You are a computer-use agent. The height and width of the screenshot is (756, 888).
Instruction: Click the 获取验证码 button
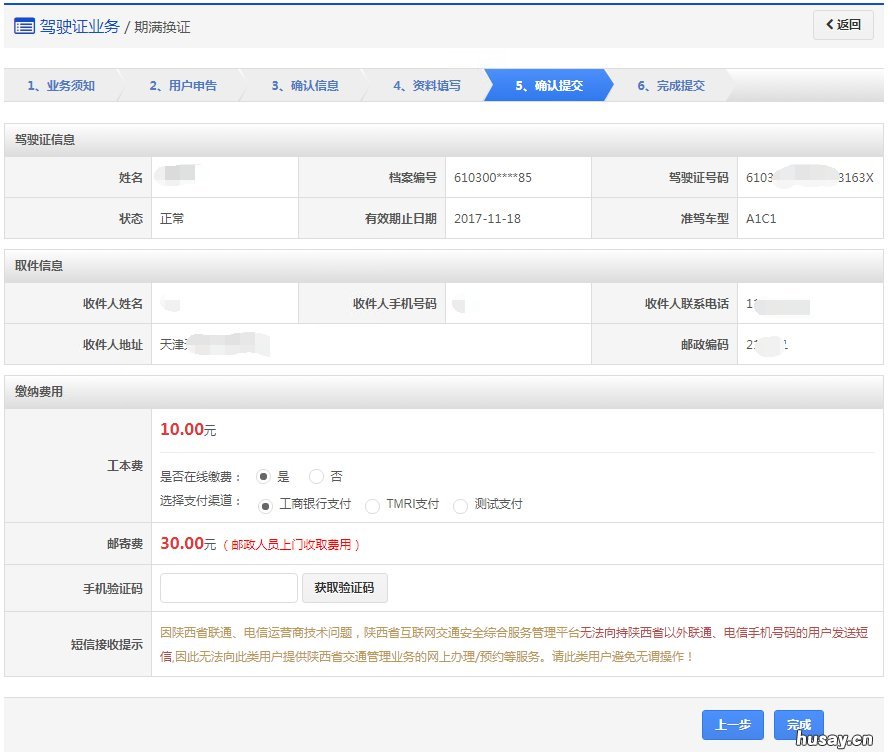pyautogui.click(x=345, y=588)
